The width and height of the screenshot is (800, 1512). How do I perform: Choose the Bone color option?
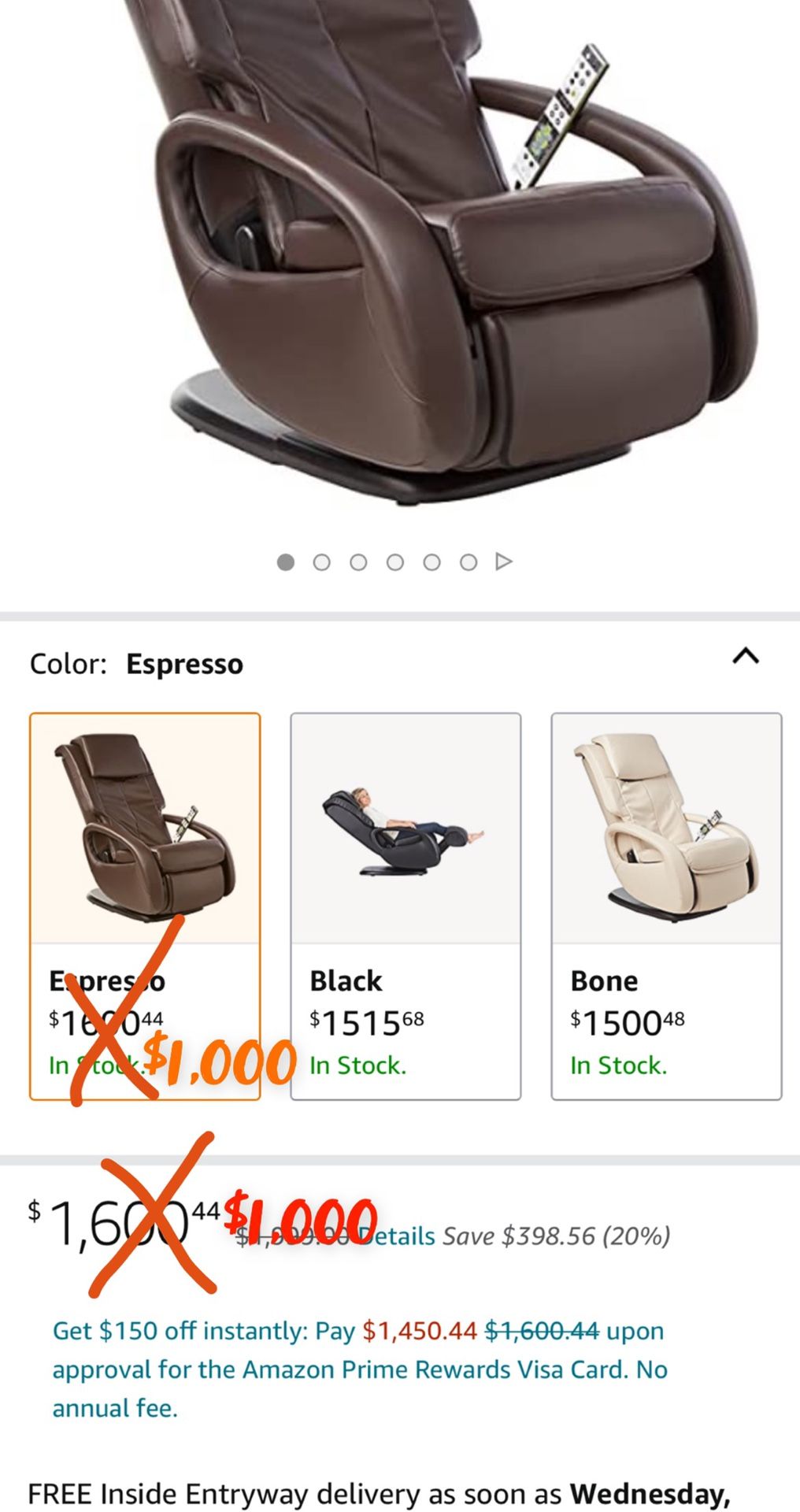point(666,906)
